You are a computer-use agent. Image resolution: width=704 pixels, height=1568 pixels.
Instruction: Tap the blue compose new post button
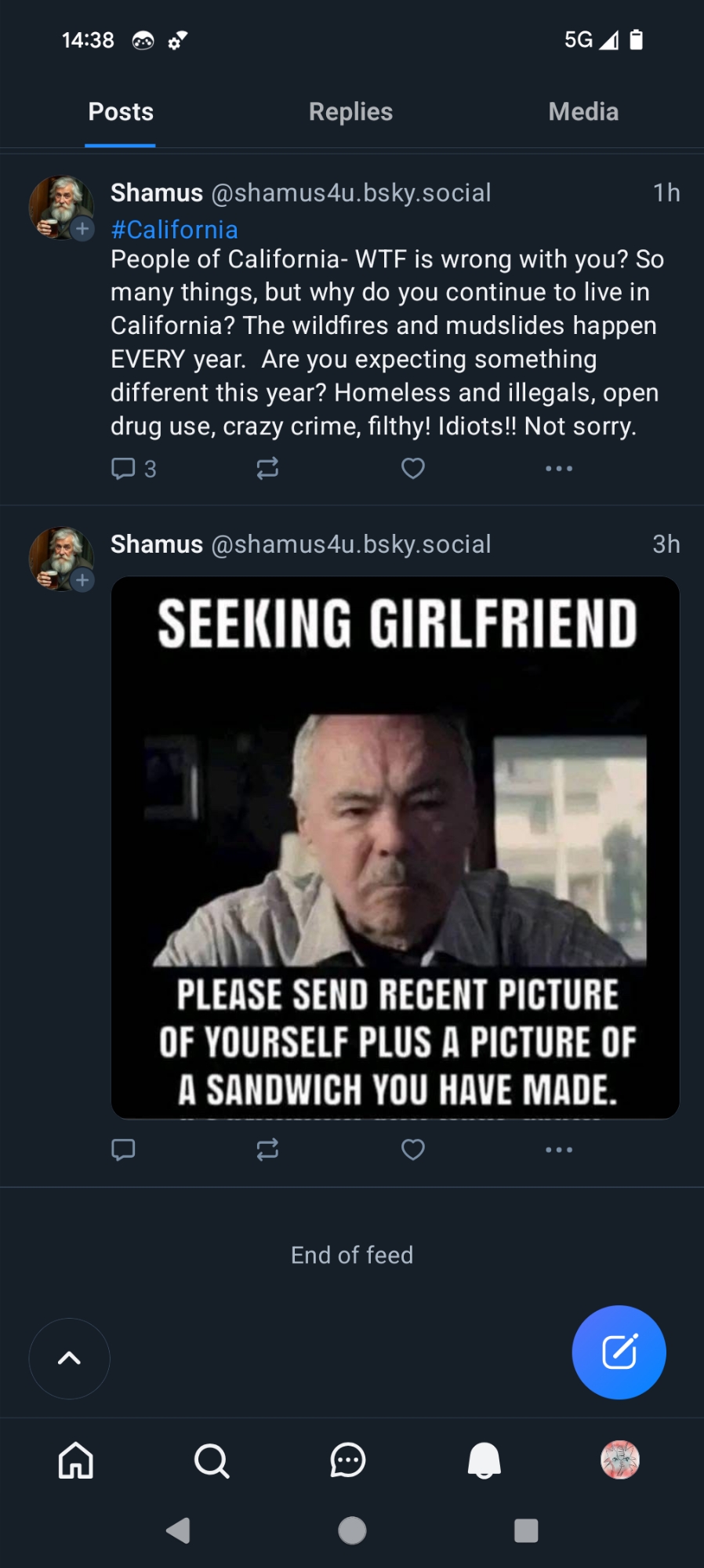click(x=619, y=1352)
